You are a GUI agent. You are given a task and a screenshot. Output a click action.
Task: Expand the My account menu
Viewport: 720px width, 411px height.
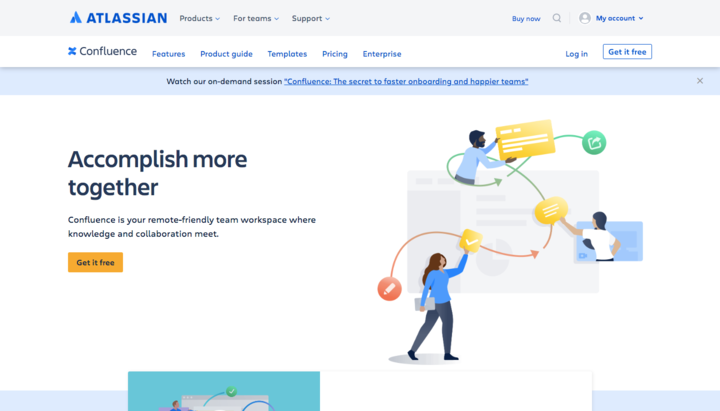pyautogui.click(x=619, y=18)
